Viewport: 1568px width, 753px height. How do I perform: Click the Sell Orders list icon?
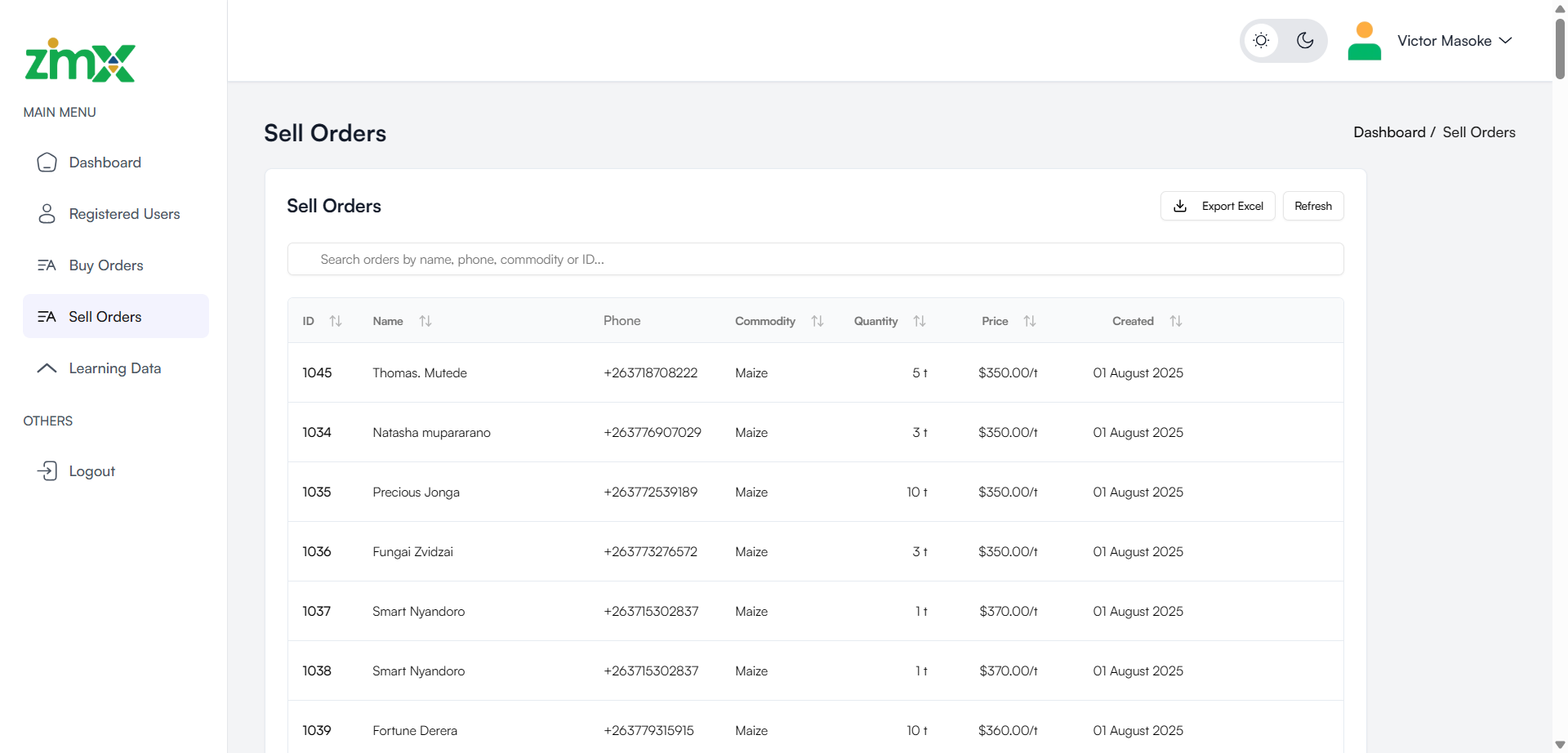pyautogui.click(x=47, y=316)
